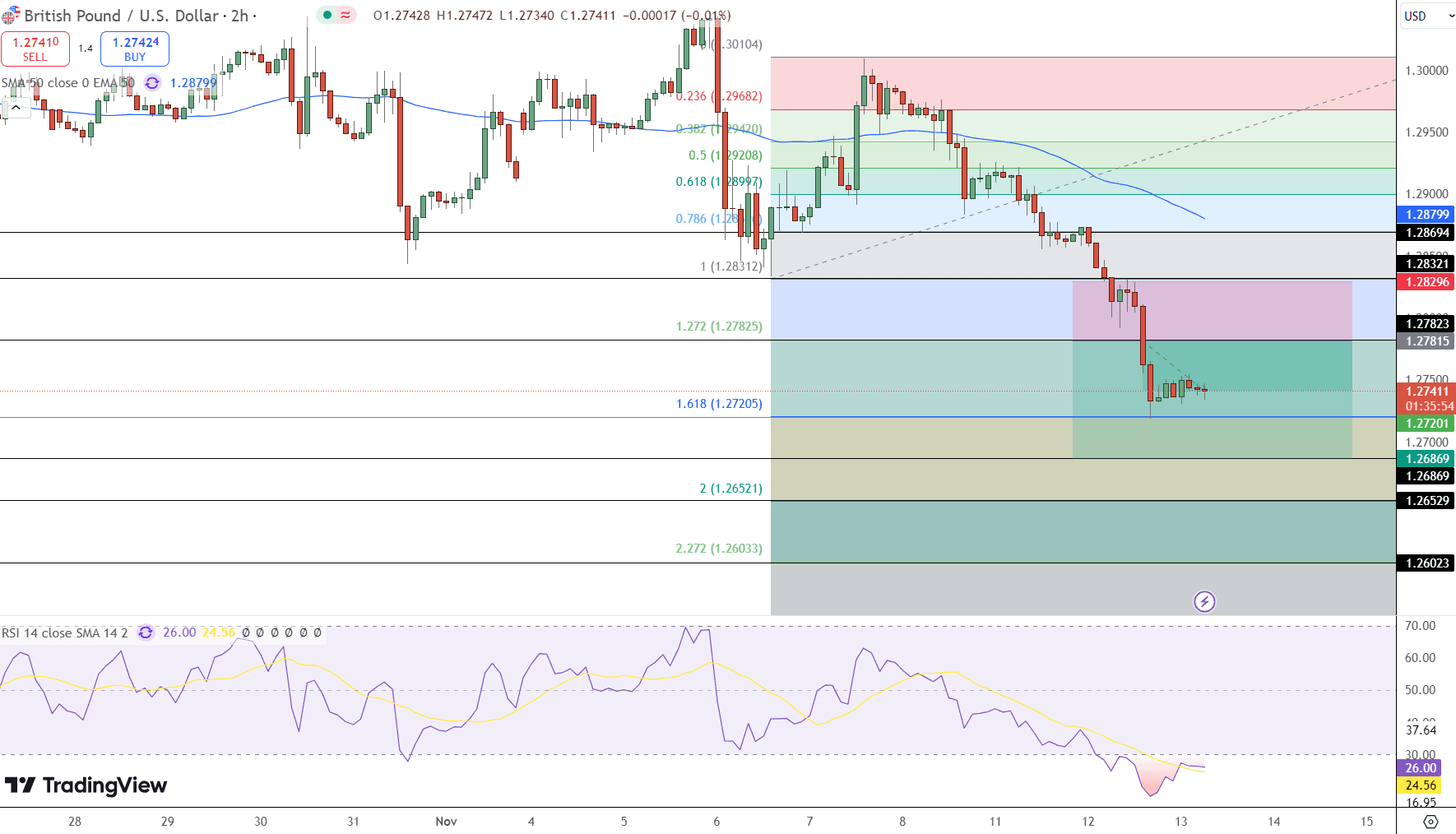Click the current price label 1.27411 on axis
Viewport: 1456px width, 834px height.
pos(1426,392)
